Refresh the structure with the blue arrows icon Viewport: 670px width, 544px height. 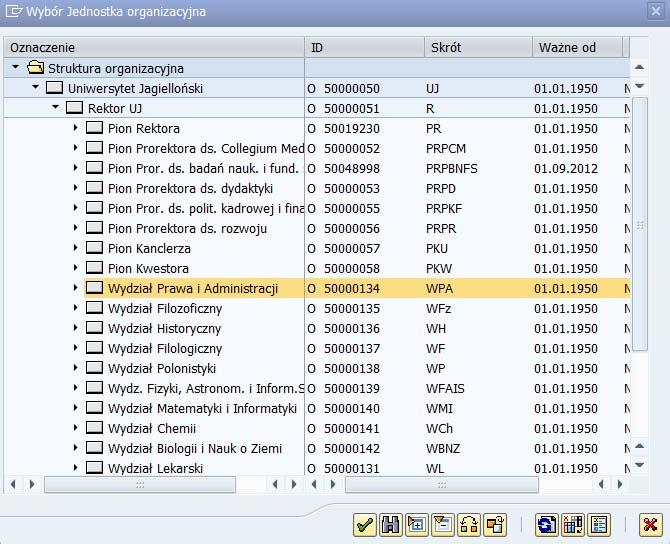547,524
